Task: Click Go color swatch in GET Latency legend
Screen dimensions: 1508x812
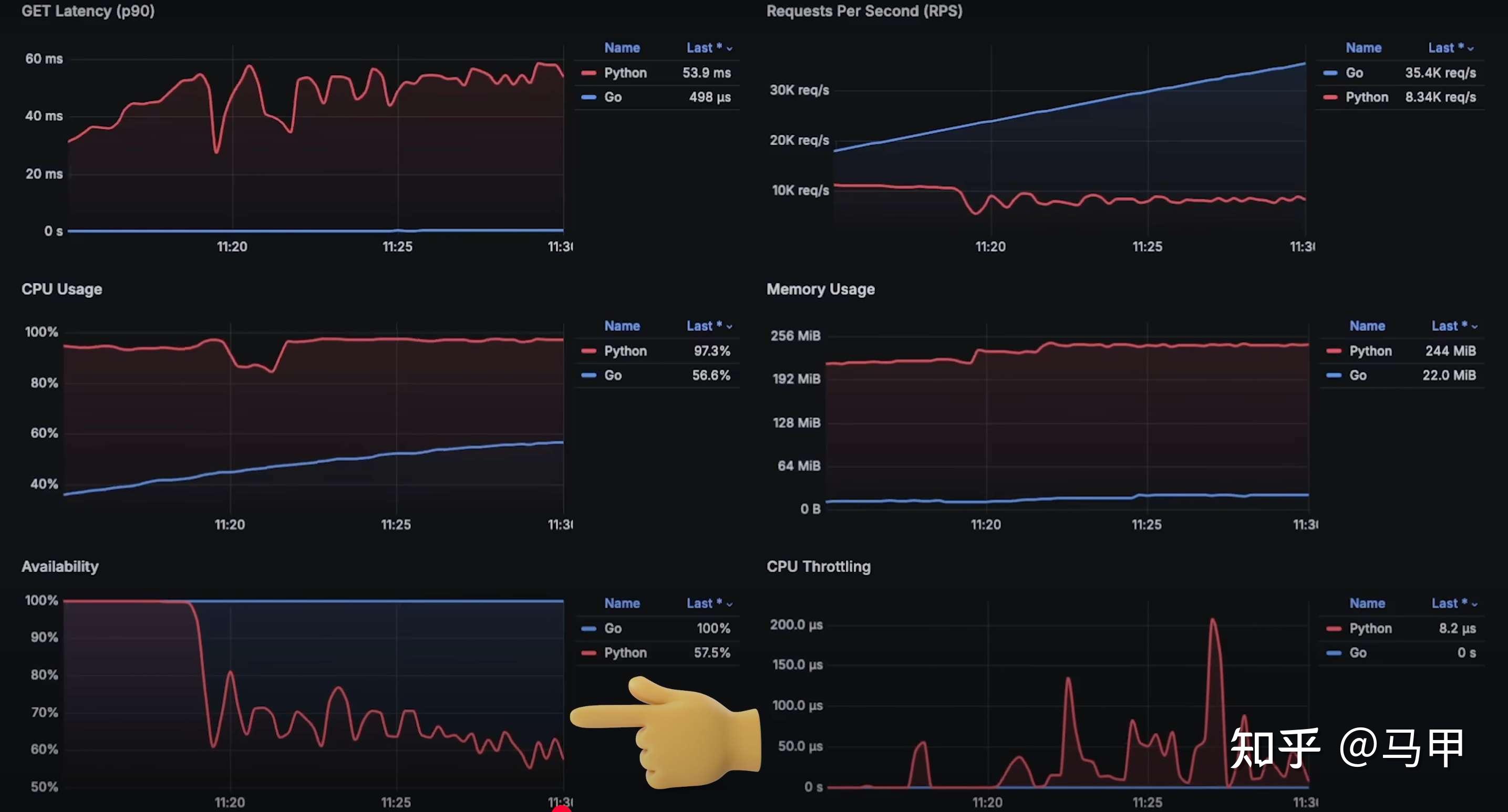Action: (588, 97)
